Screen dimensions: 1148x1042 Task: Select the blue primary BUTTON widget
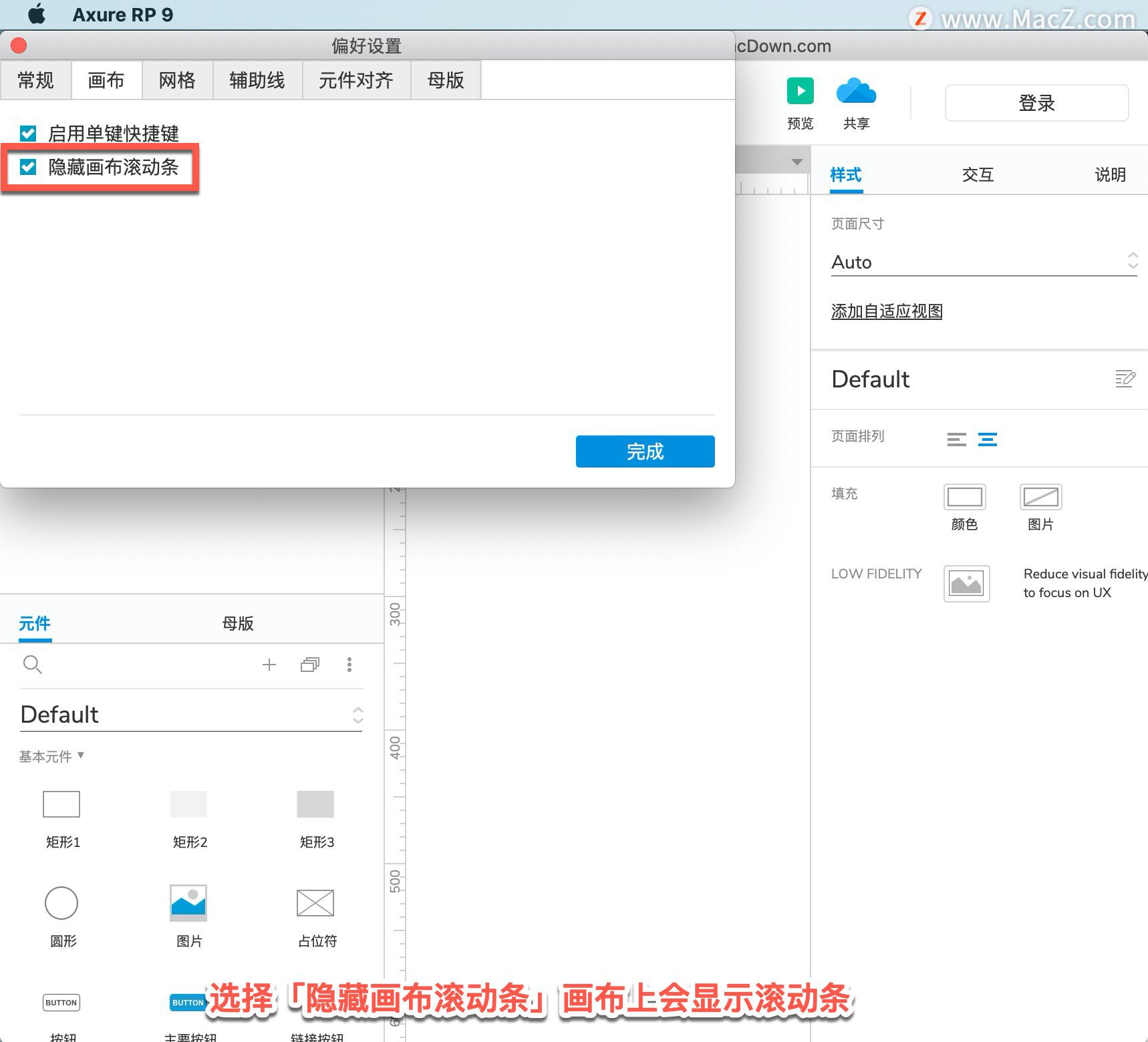[188, 1003]
